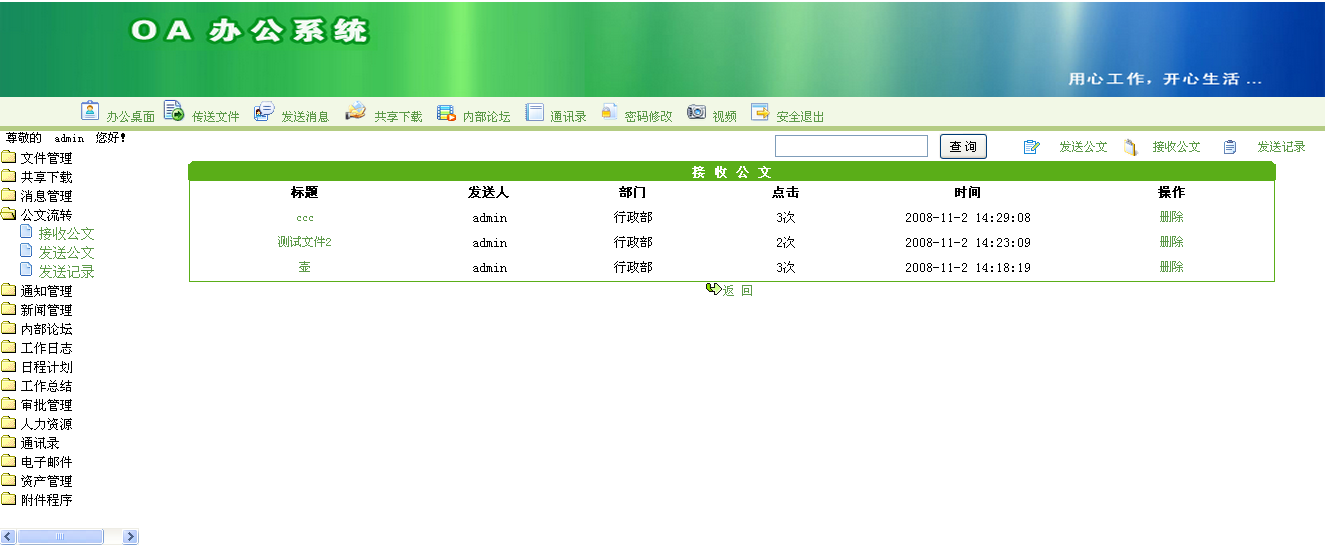Viewport: 1325px width, 547px height.
Task: Expand the 电子邮件 sidebar folder
Action: coord(9,462)
